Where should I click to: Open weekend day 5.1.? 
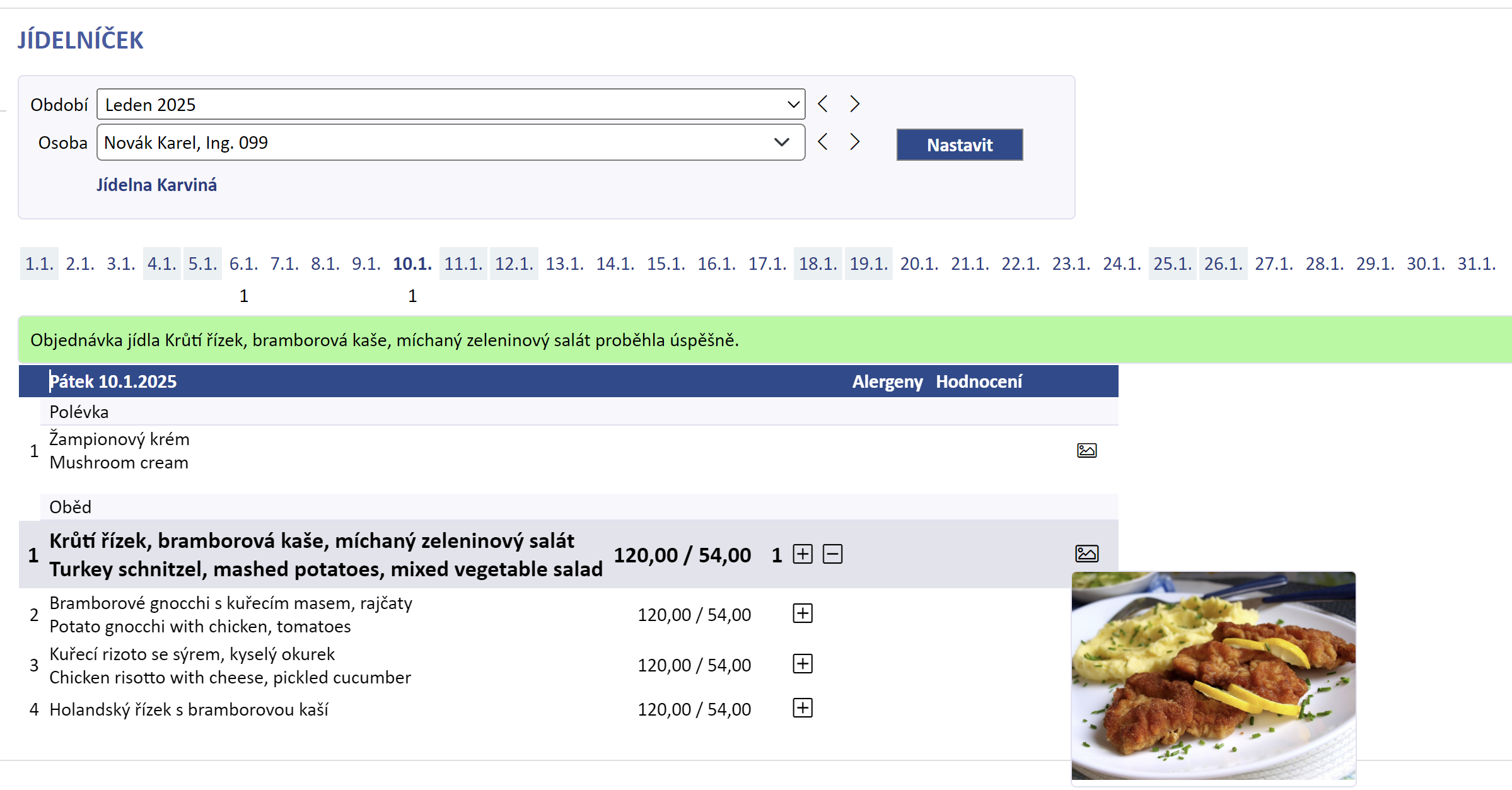tap(203, 264)
